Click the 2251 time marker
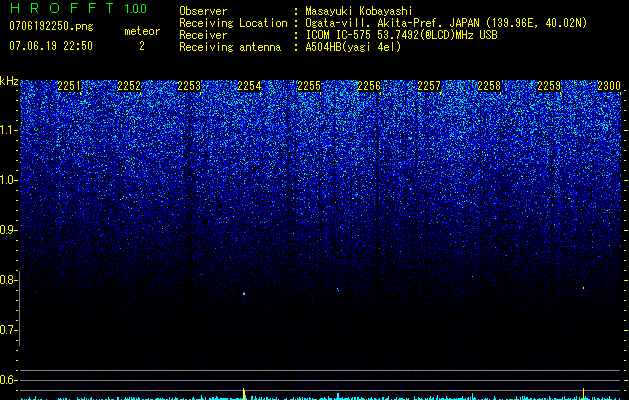This screenshot has width=629, height=400. (x=69, y=86)
